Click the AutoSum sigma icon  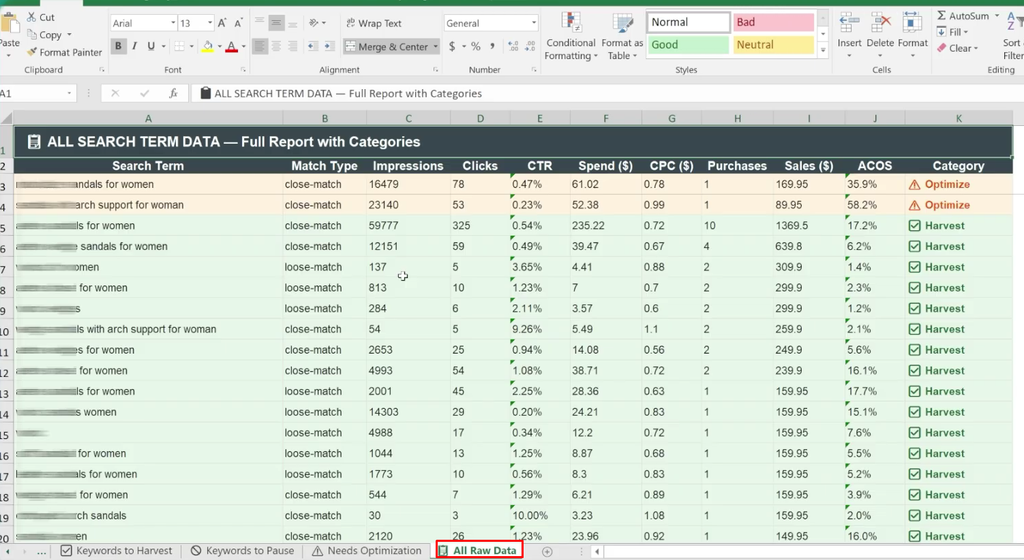942,16
